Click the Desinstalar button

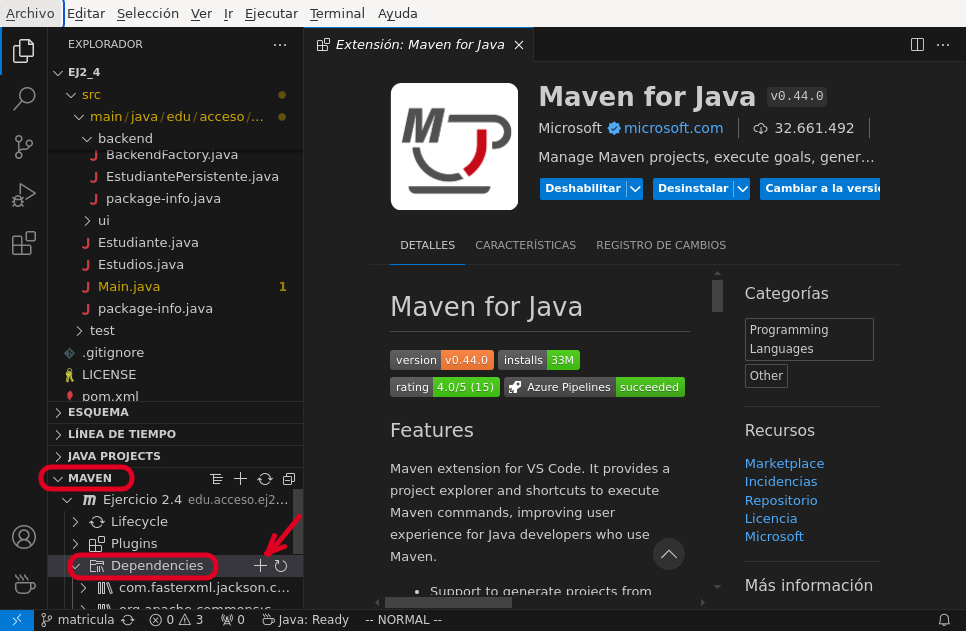tap(693, 189)
